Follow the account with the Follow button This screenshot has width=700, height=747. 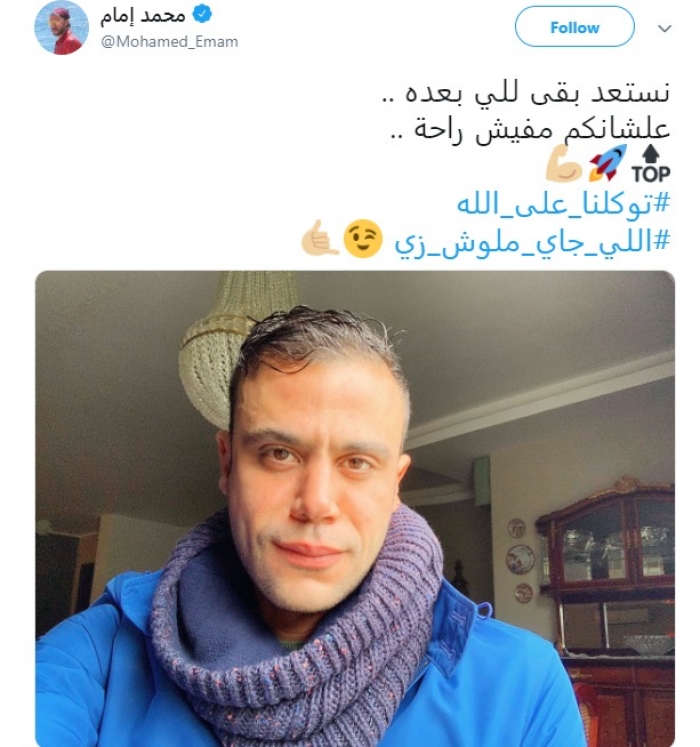(574, 27)
